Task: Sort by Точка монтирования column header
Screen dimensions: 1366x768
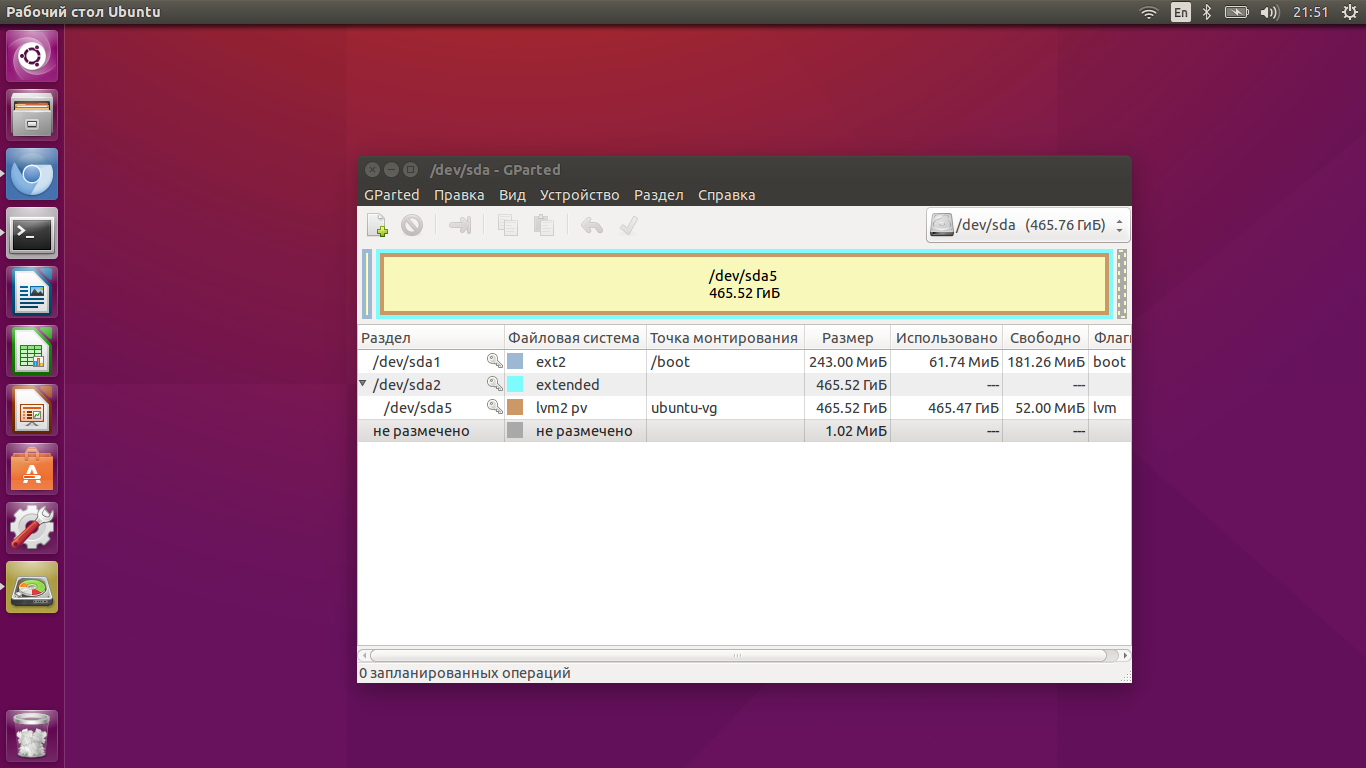Action: point(725,338)
